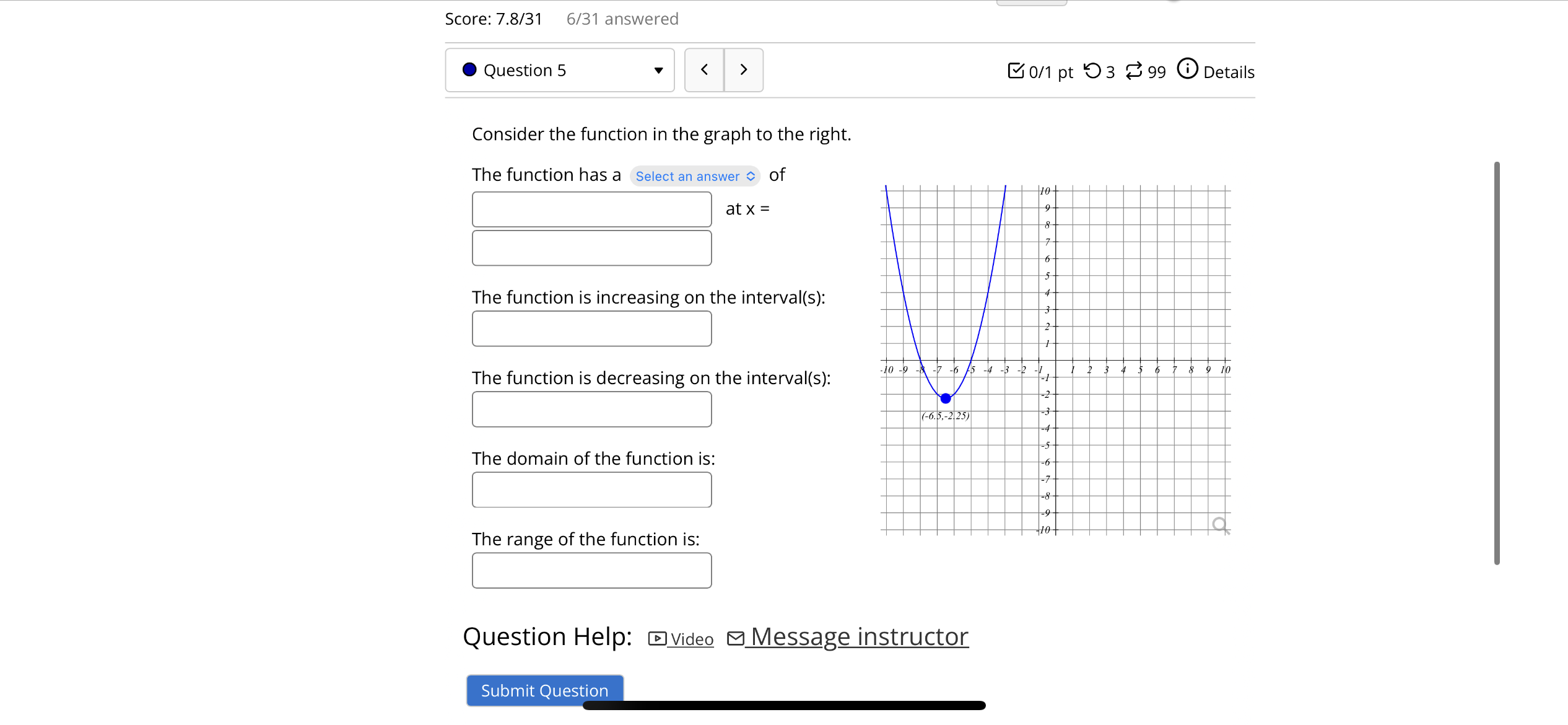1568x725 pixels.
Task: Open the Select an answer dropdown
Action: [695, 176]
